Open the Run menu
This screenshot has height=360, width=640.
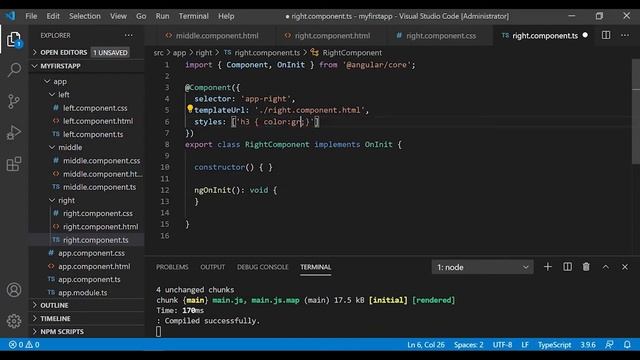(x=162, y=16)
